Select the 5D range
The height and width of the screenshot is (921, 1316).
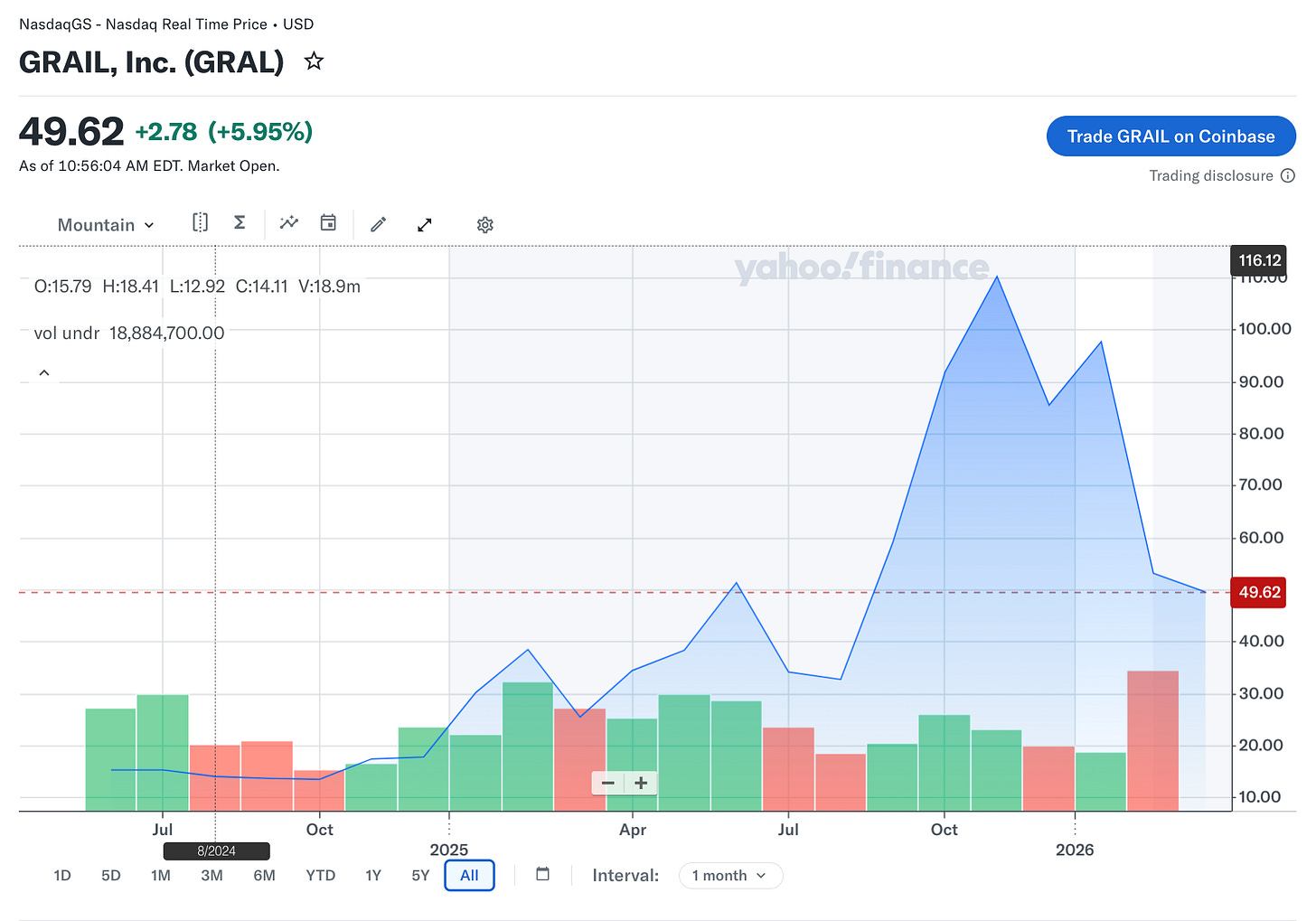[x=111, y=875]
